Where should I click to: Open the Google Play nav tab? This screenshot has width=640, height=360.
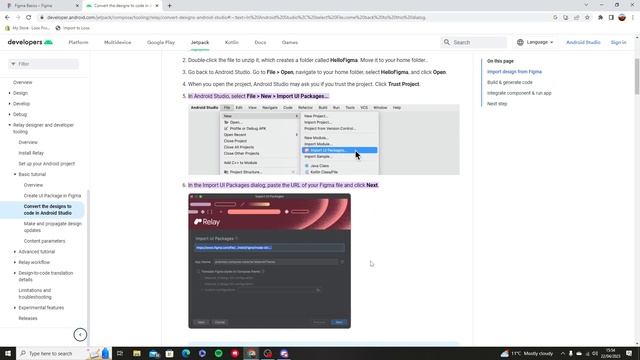[161, 42]
